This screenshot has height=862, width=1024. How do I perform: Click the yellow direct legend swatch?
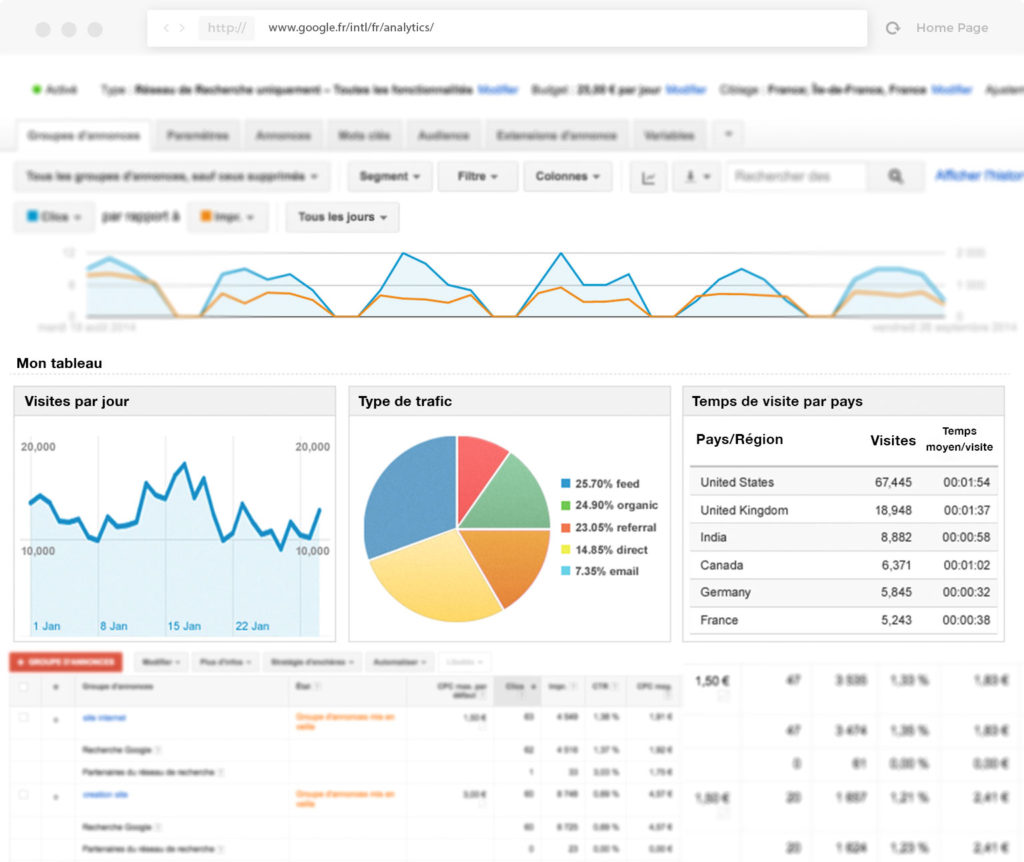click(566, 550)
